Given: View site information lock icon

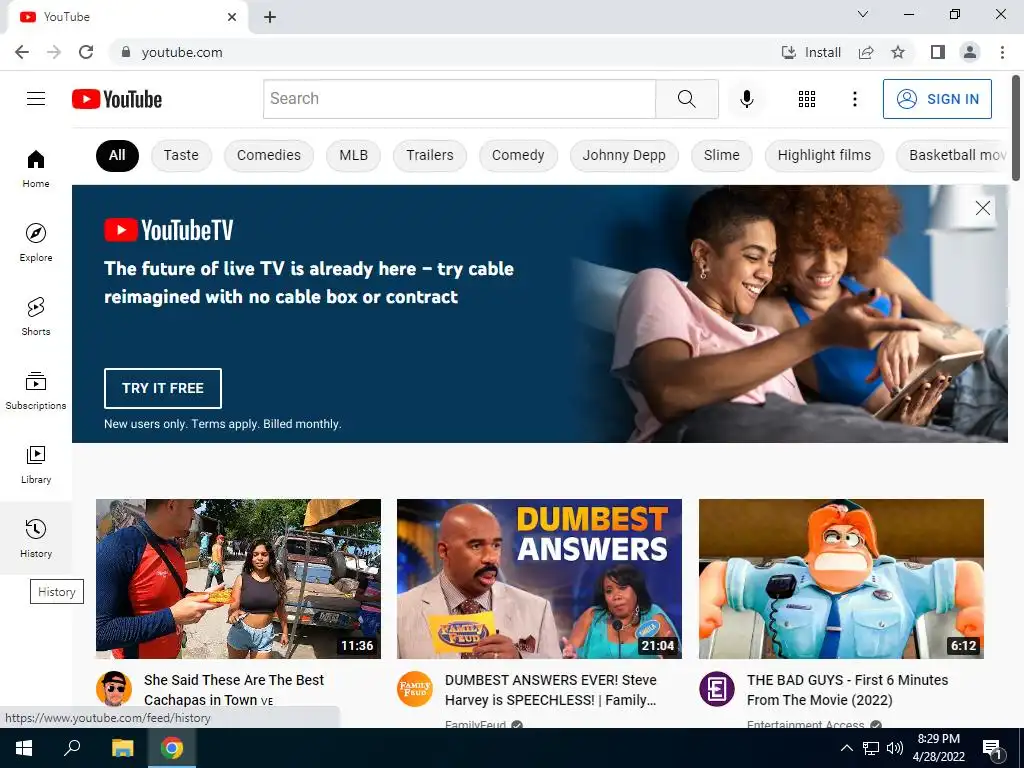Looking at the screenshot, I should tap(126, 52).
